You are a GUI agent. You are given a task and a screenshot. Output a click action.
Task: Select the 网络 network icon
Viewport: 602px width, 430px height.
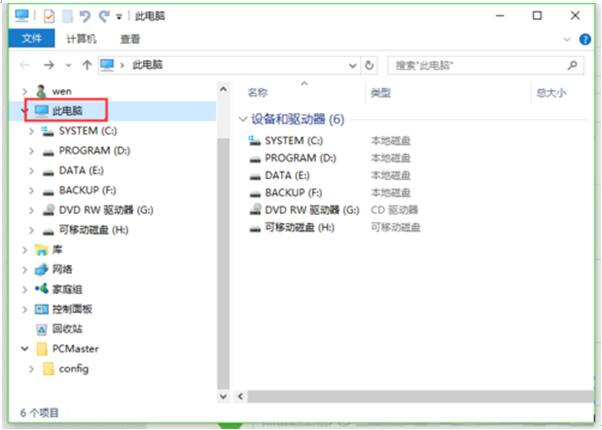coord(41,270)
